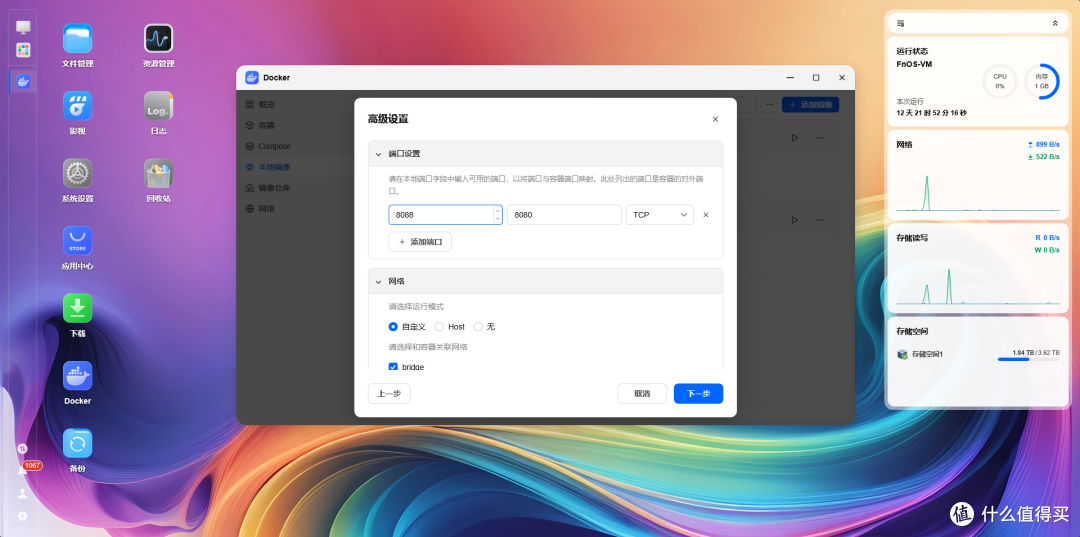The width and height of the screenshot is (1080, 537).
Task: Remove the 8088 port mapping row
Action: click(705, 215)
